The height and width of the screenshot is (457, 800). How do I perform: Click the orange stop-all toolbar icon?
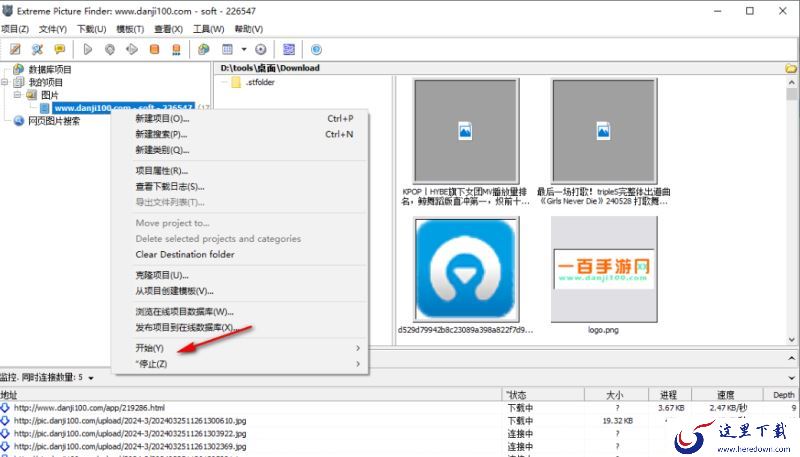click(177, 49)
